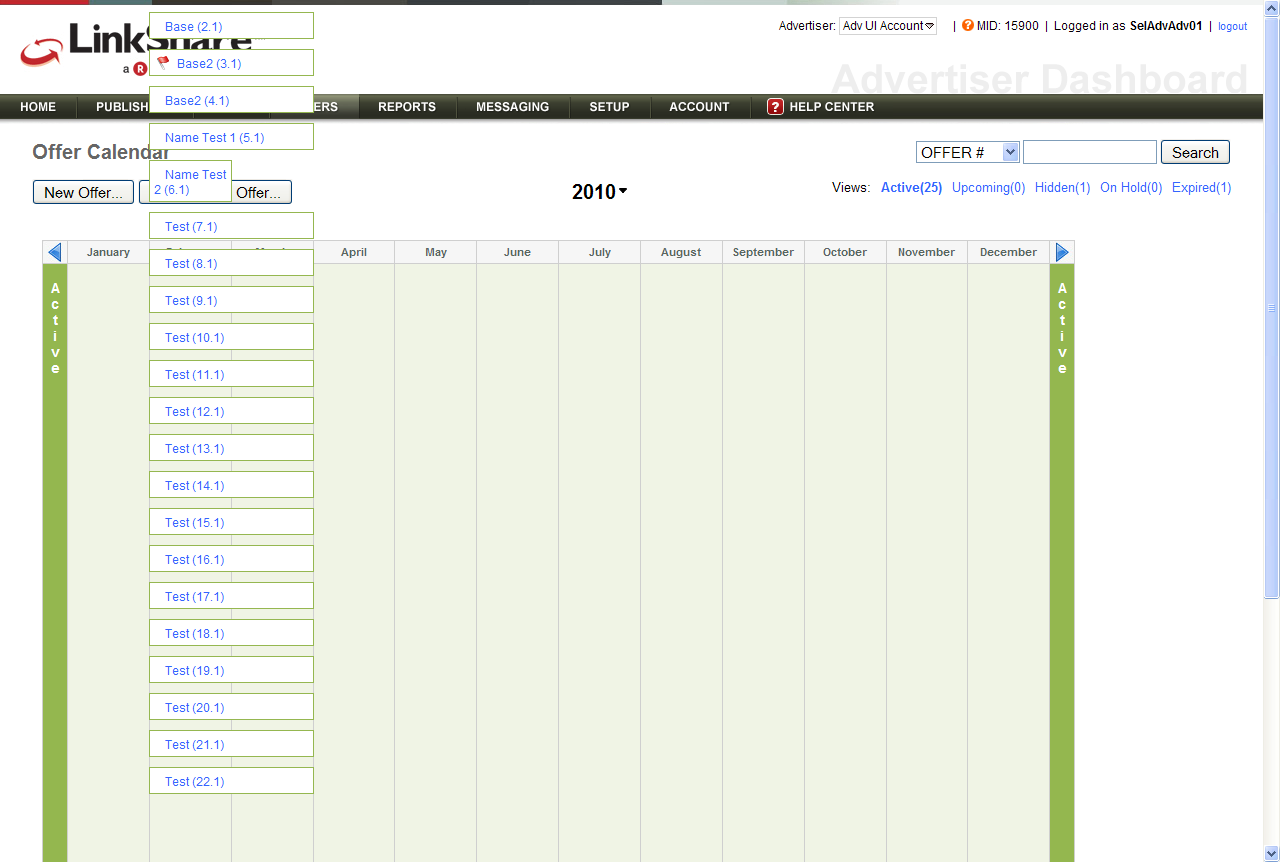This screenshot has height=862, width=1280.
Task: Open the Advertiser account dropdown
Action: pos(887,26)
